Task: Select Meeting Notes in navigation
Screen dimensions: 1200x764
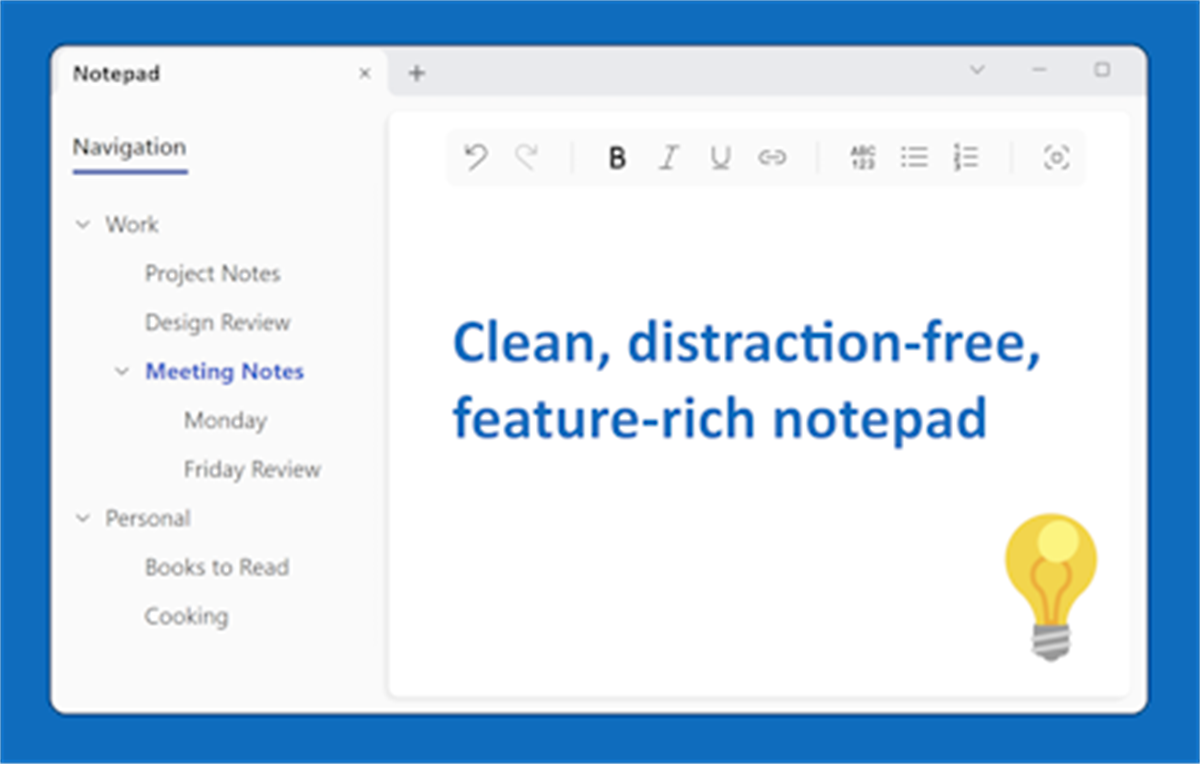Action: click(225, 372)
